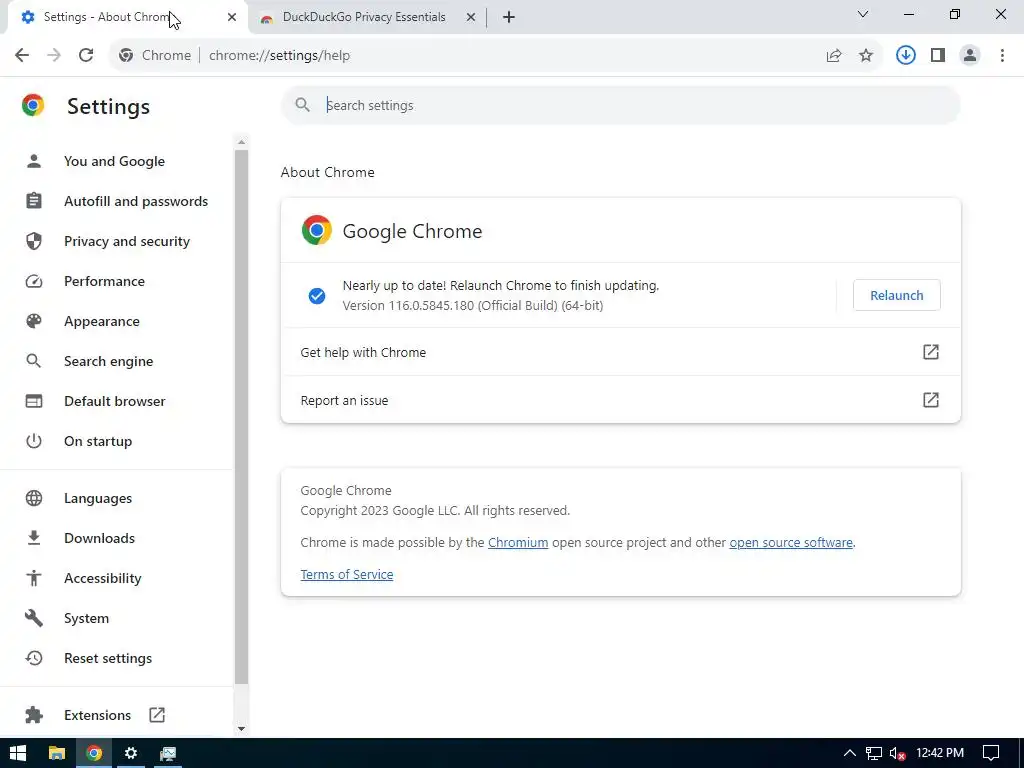The height and width of the screenshot is (768, 1024).
Task: Toggle the side panel icon
Action: point(938,56)
